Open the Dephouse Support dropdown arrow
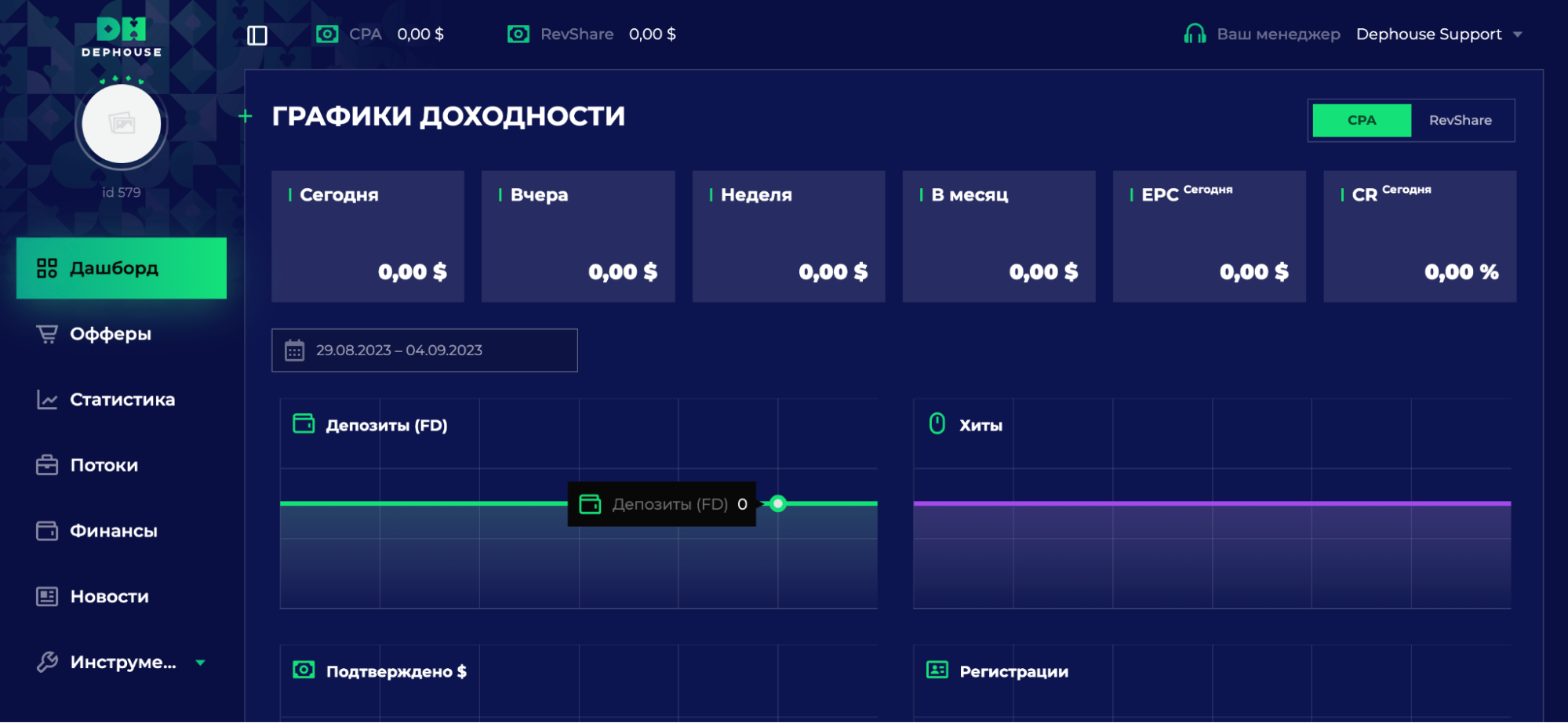 1518,35
